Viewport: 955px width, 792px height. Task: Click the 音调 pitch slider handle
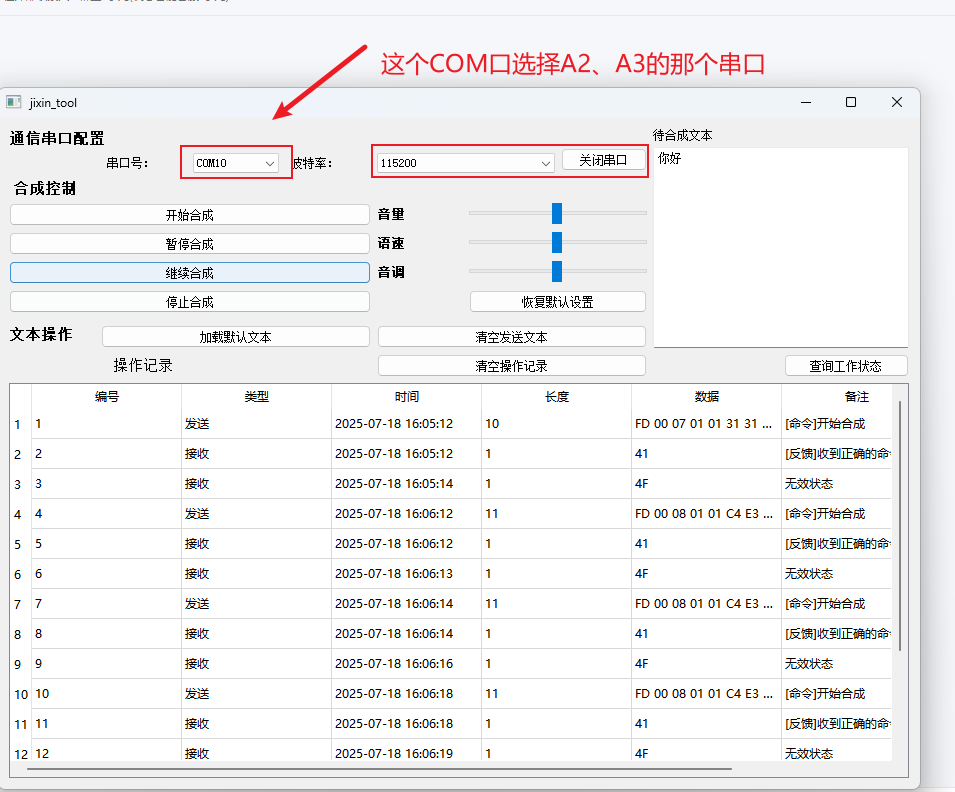coord(557,271)
